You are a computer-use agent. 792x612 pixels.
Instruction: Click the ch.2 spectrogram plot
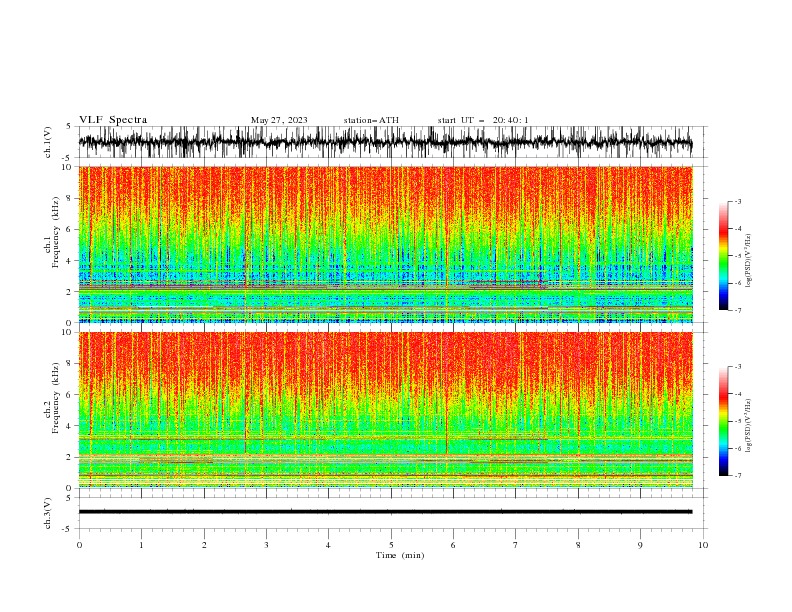(386, 410)
